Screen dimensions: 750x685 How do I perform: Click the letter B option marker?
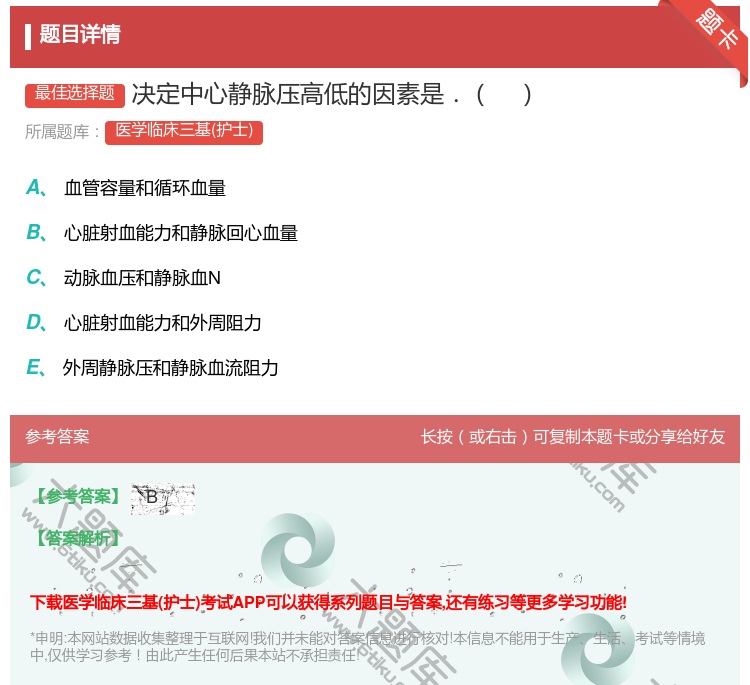[36, 233]
